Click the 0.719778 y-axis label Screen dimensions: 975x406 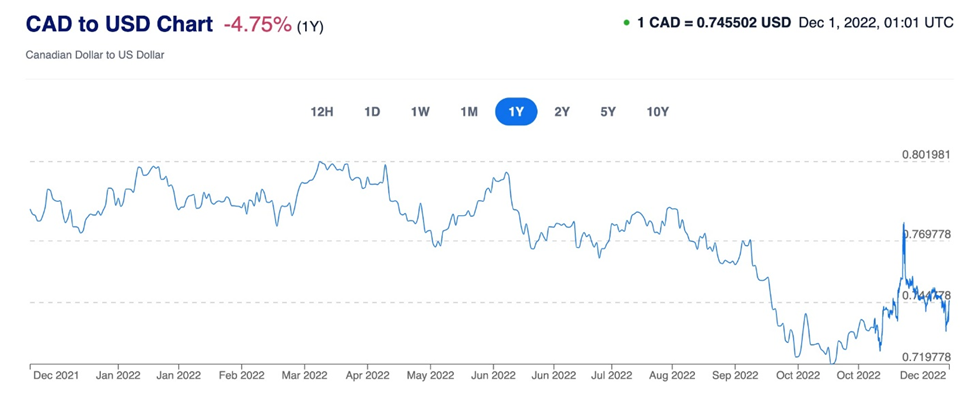pyautogui.click(x=925, y=357)
